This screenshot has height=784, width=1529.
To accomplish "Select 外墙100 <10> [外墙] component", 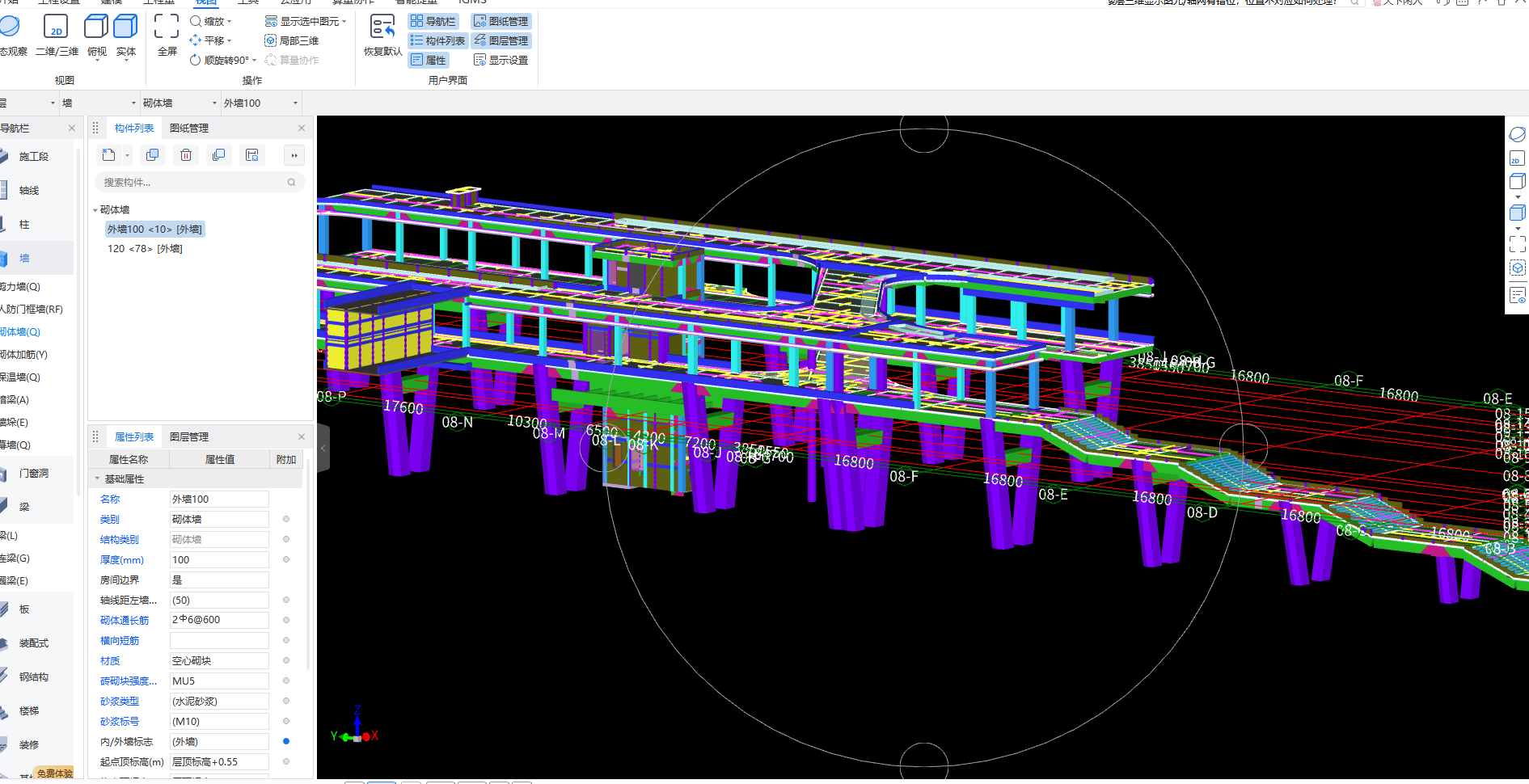I will pyautogui.click(x=154, y=230).
